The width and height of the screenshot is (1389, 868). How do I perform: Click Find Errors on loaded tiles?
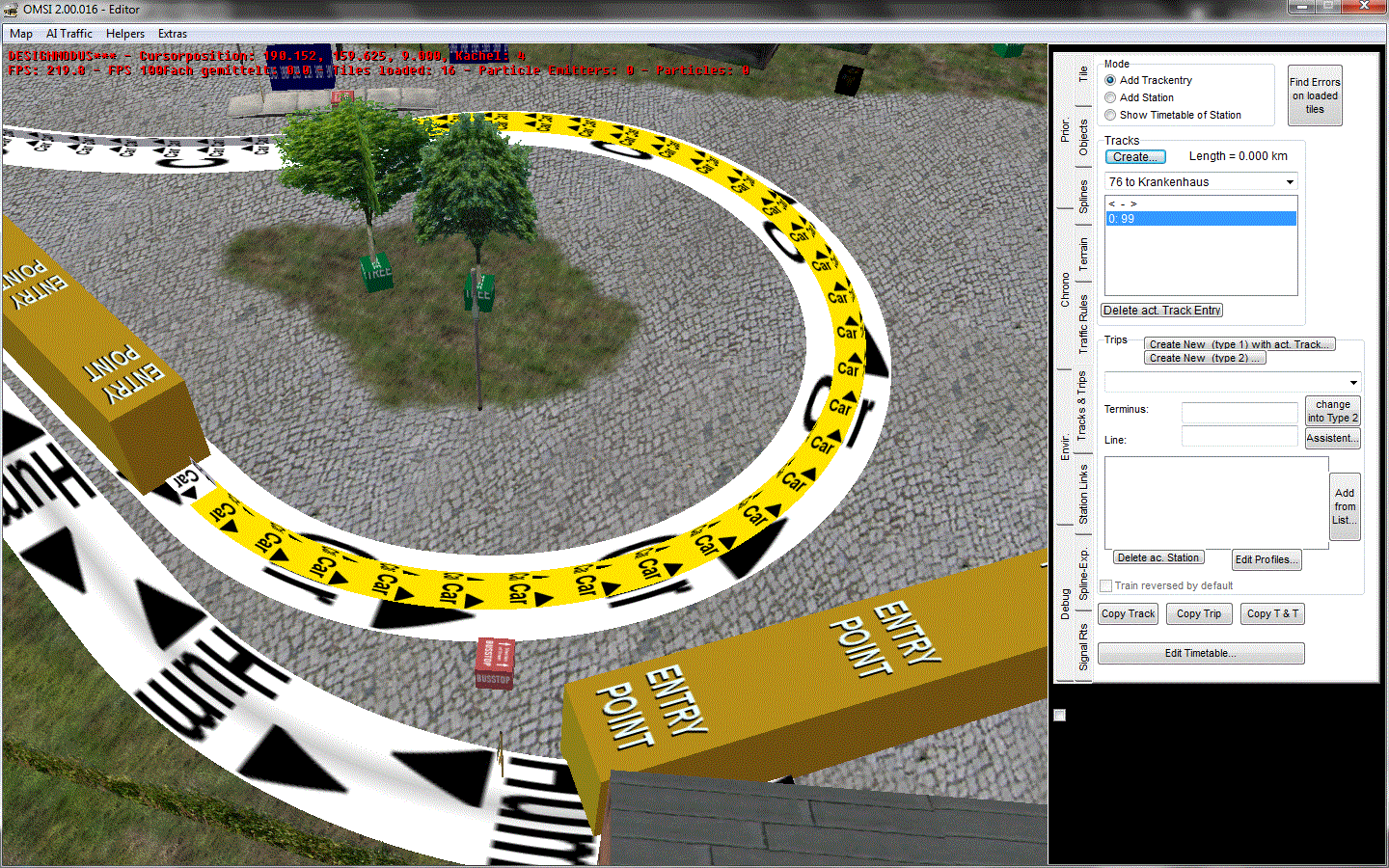coord(1315,95)
